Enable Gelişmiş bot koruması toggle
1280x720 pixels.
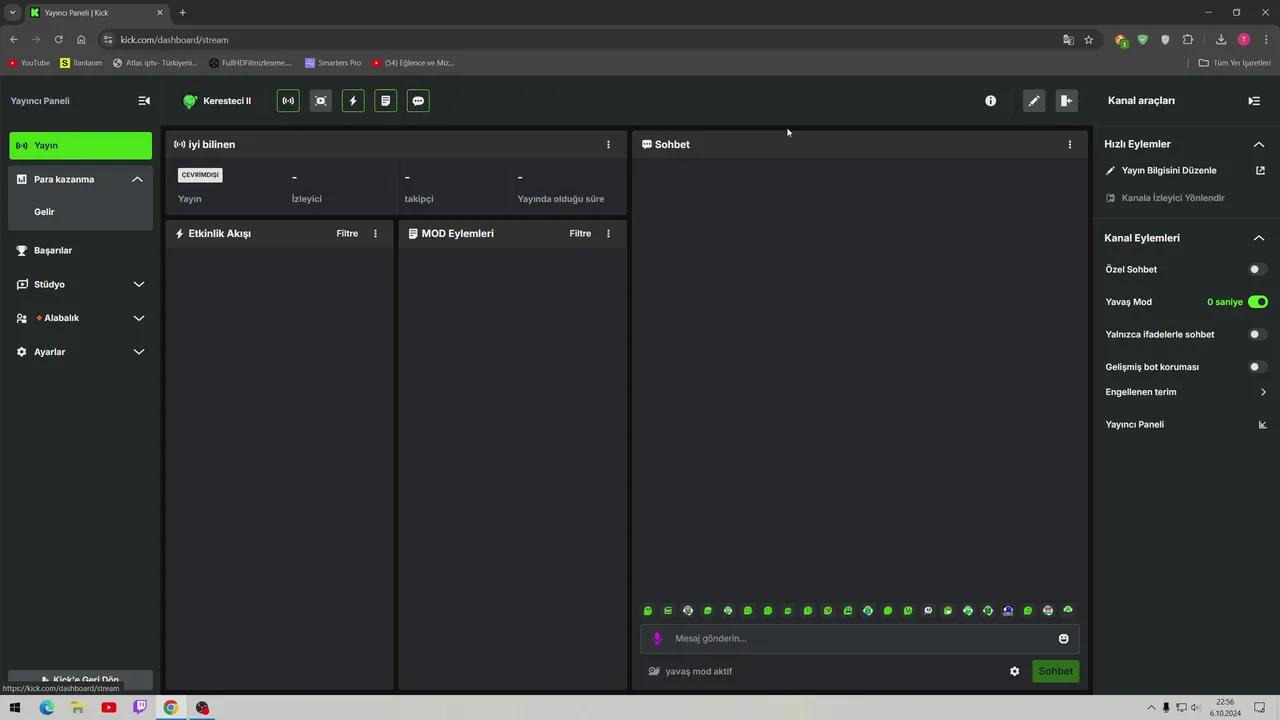1257,367
